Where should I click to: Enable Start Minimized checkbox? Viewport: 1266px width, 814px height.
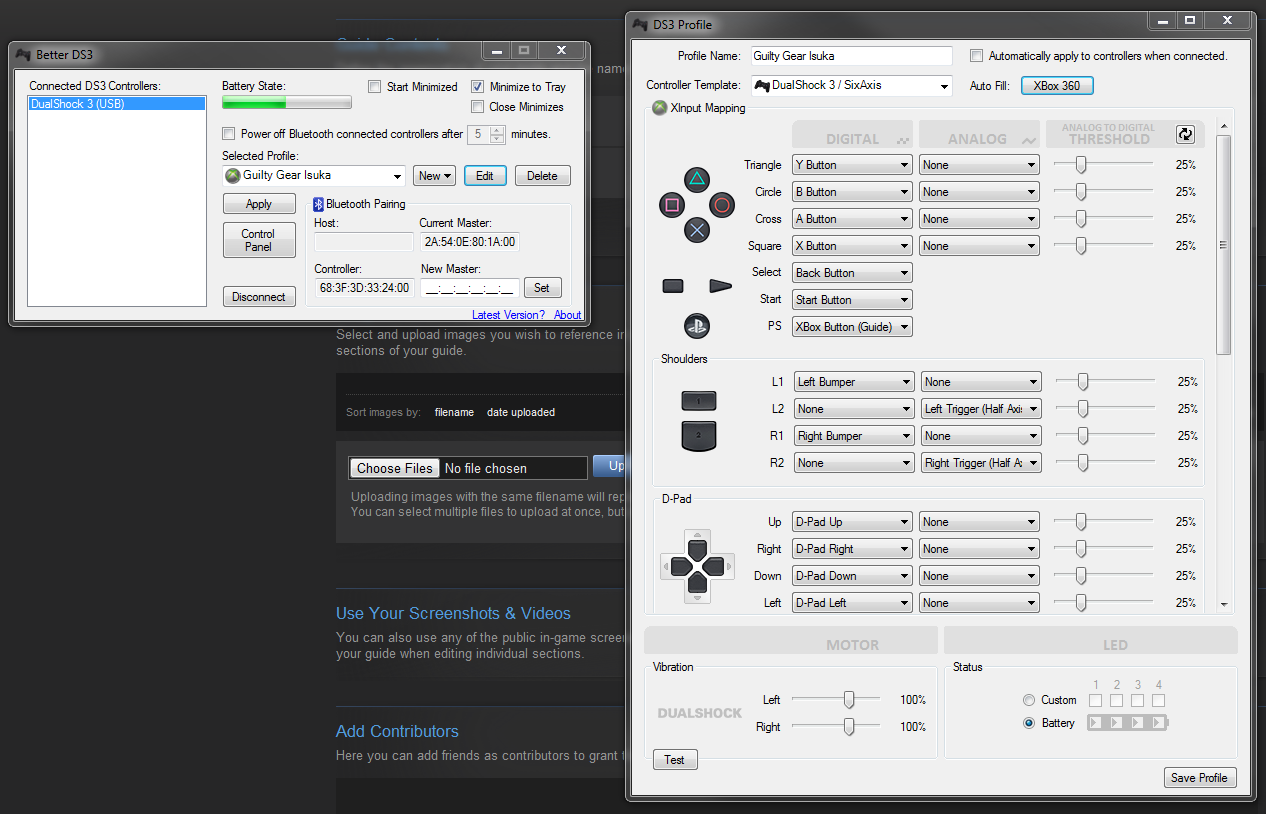(375, 87)
